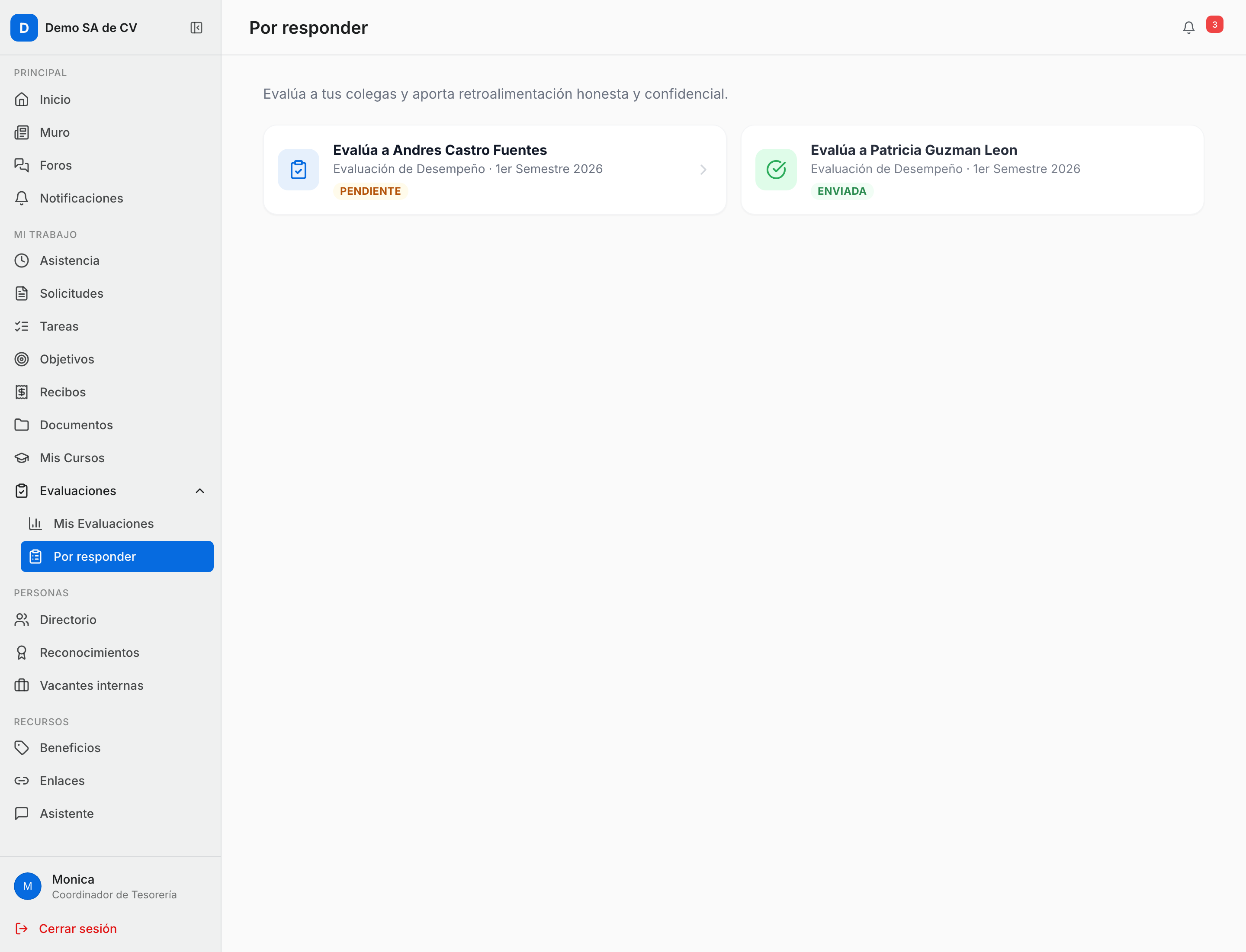This screenshot has height=952, width=1246.
Task: Collapse the Evaluaciones submenu chevron
Action: (199, 491)
